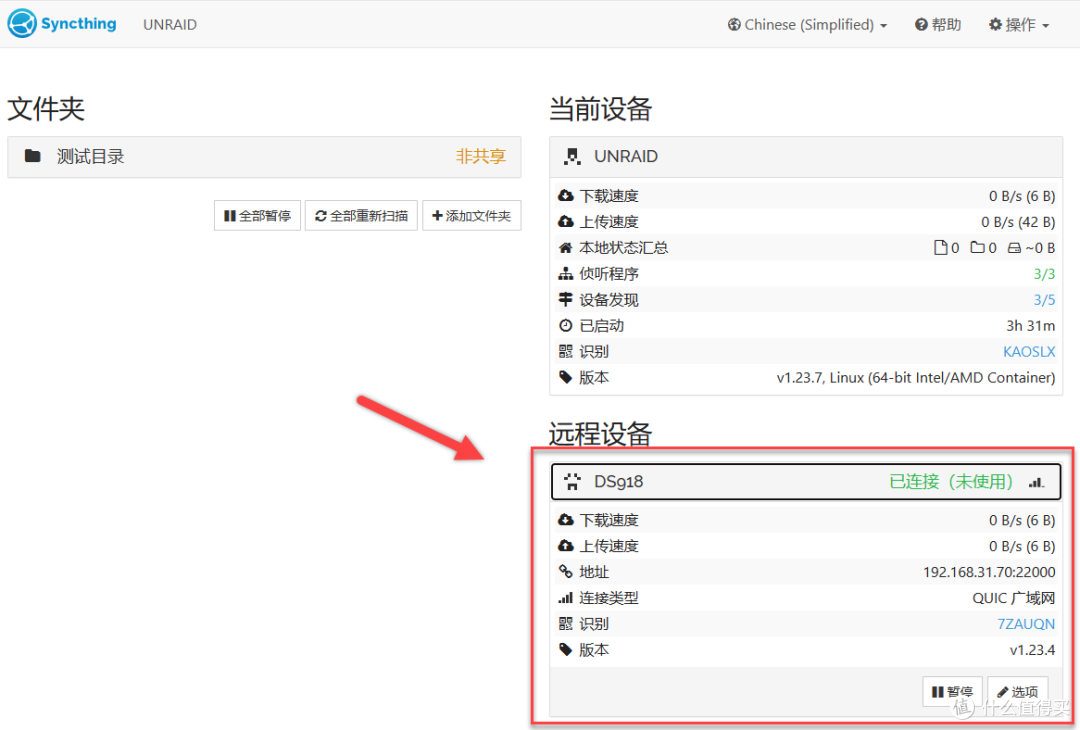This screenshot has height=730, width=1080.
Task: Click the question mark icon beside 帮助
Action: [x=921, y=25]
